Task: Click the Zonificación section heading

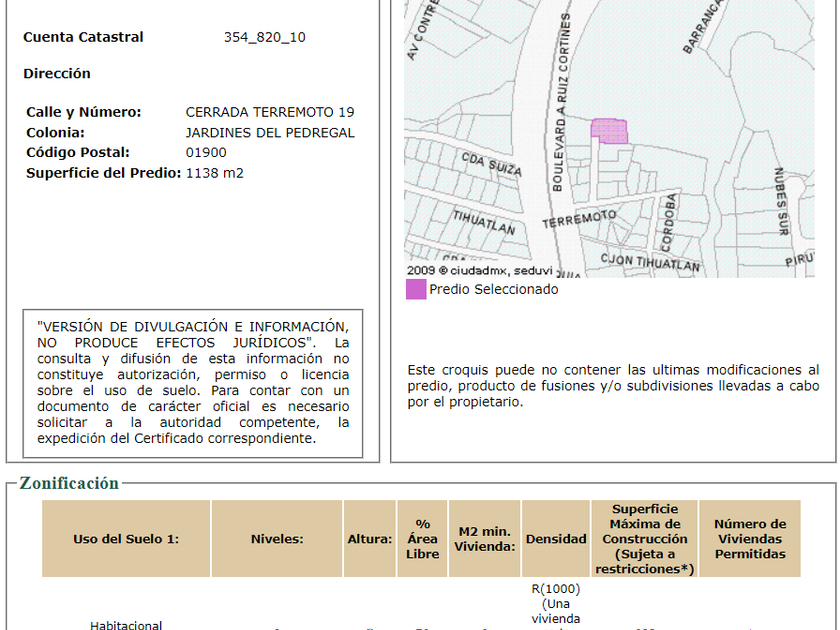Action: (69, 483)
